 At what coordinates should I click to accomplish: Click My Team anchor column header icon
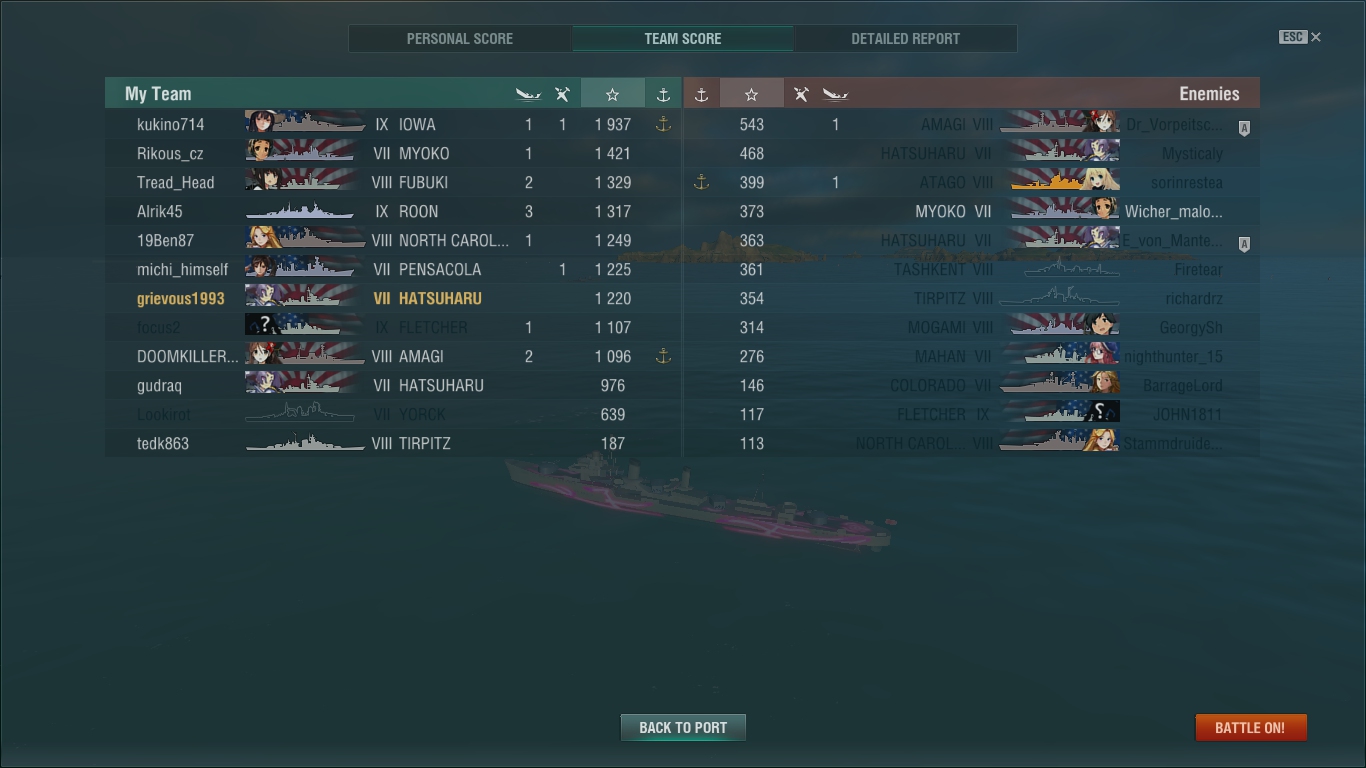[x=663, y=94]
